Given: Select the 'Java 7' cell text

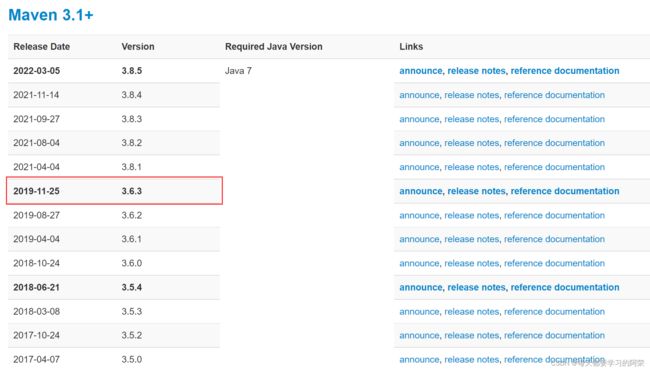Looking at the screenshot, I should pyautogui.click(x=238, y=71).
